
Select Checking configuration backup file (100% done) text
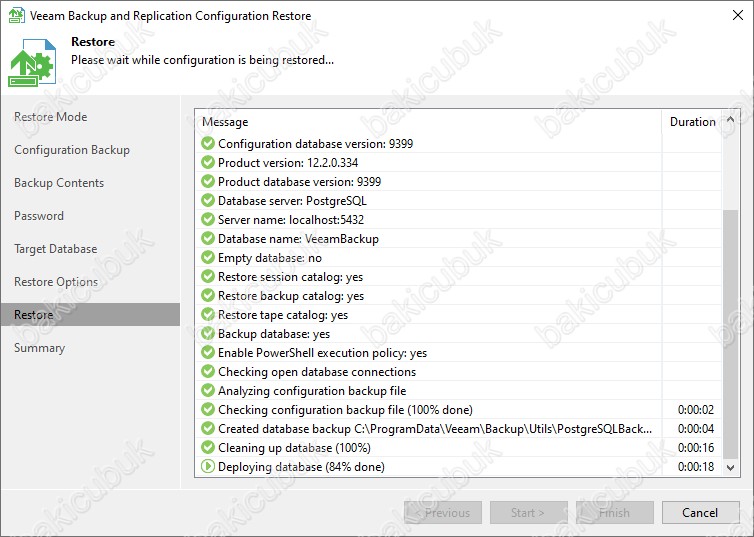coord(345,410)
